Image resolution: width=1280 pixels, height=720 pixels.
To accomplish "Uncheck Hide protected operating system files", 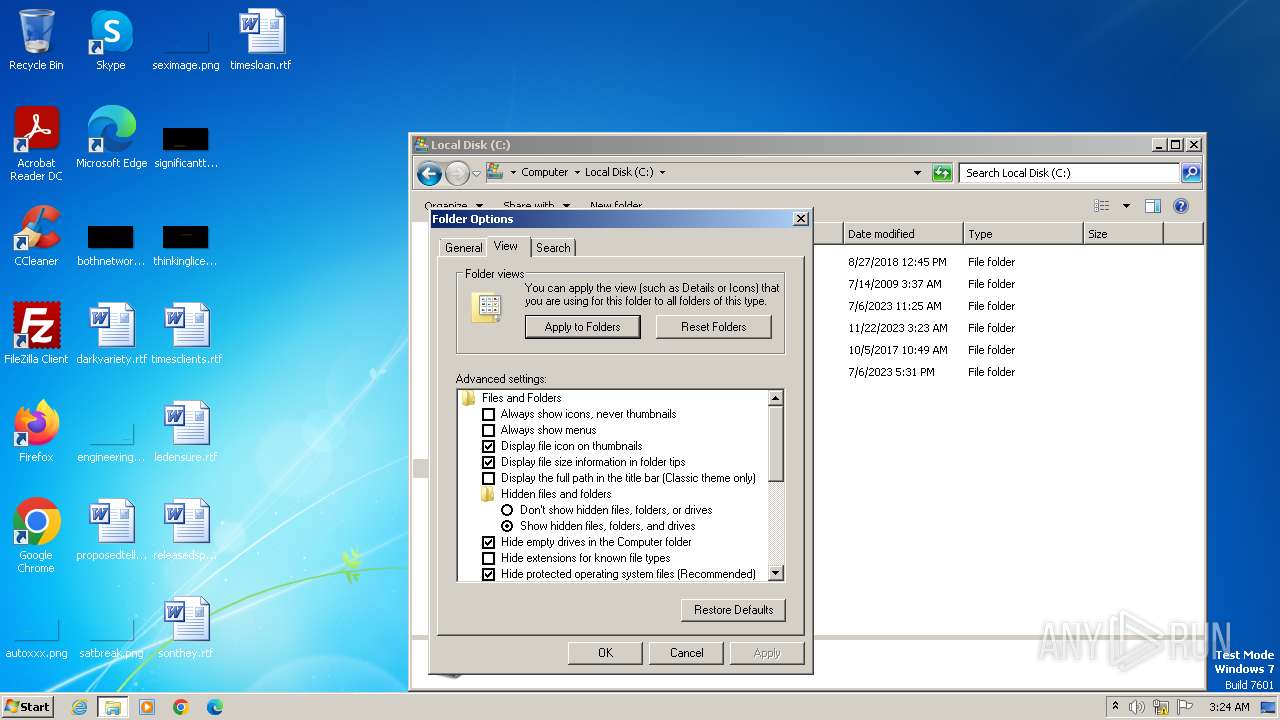I will [489, 574].
